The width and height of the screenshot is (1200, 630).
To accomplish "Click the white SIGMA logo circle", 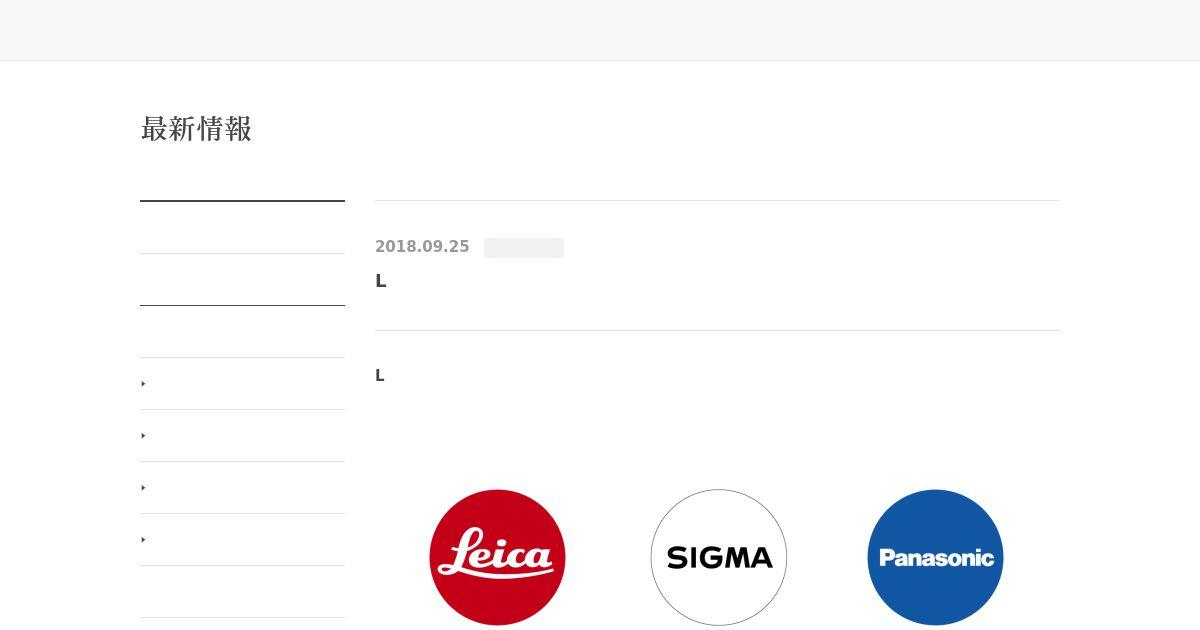I will 719,557.
